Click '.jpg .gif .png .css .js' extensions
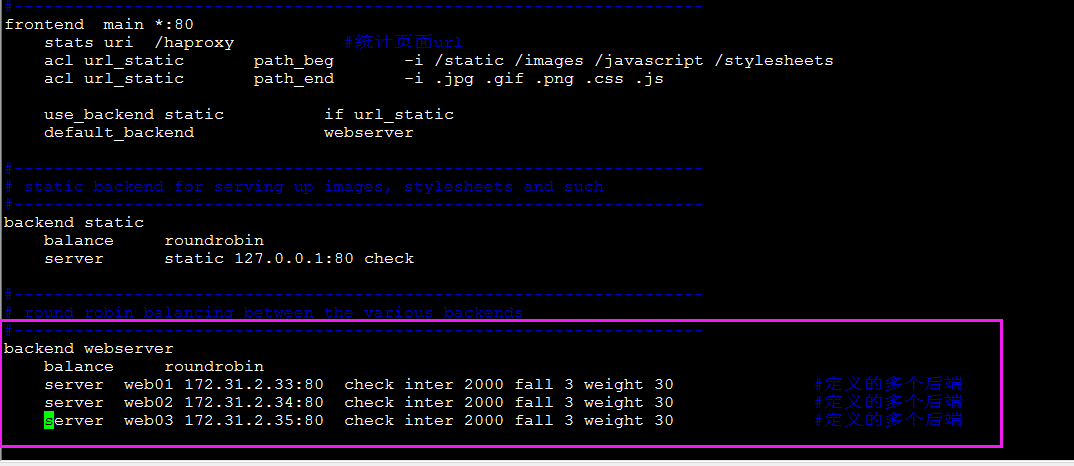The width and height of the screenshot is (1074, 466). (549, 79)
